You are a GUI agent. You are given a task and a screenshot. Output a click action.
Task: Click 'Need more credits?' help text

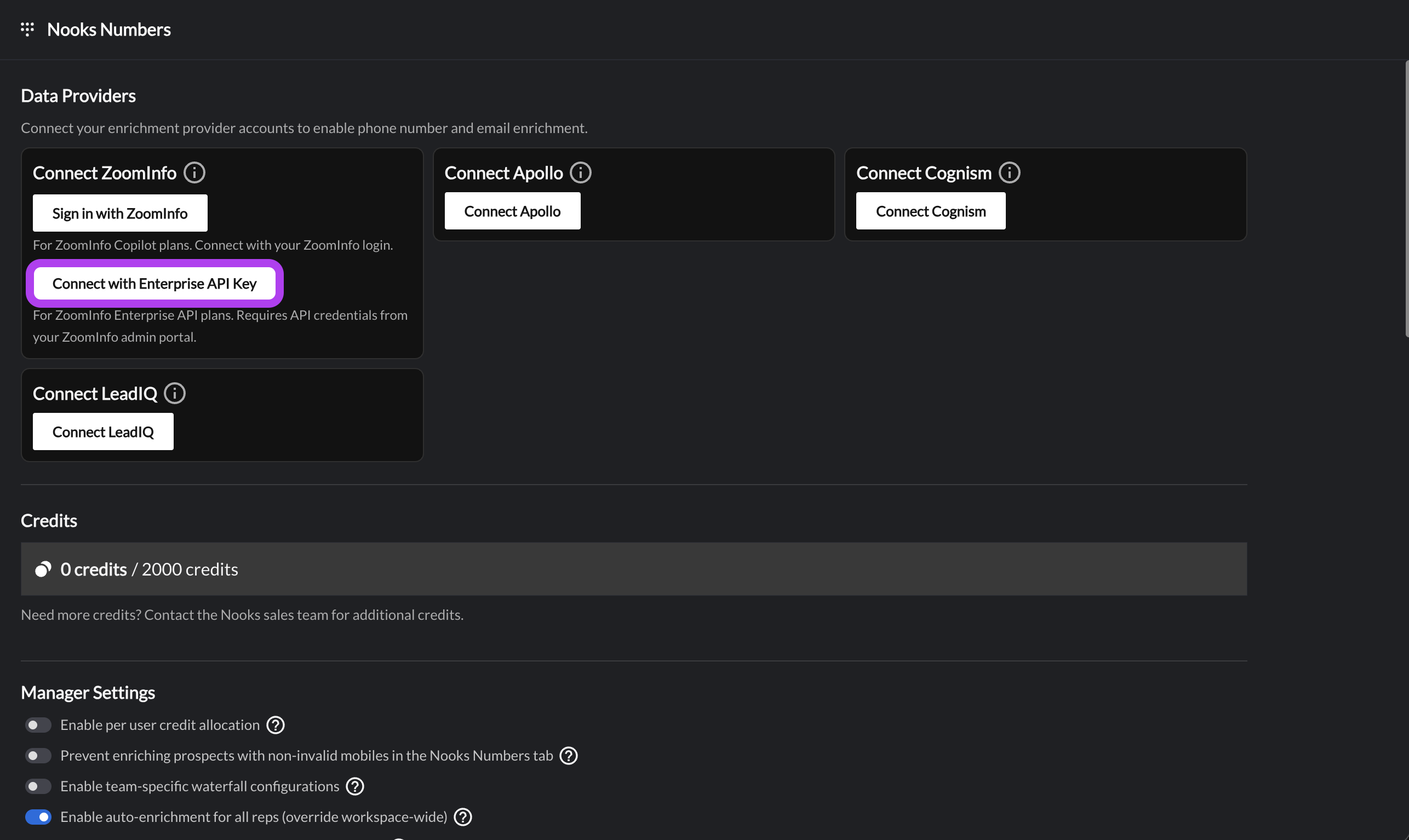(x=242, y=615)
